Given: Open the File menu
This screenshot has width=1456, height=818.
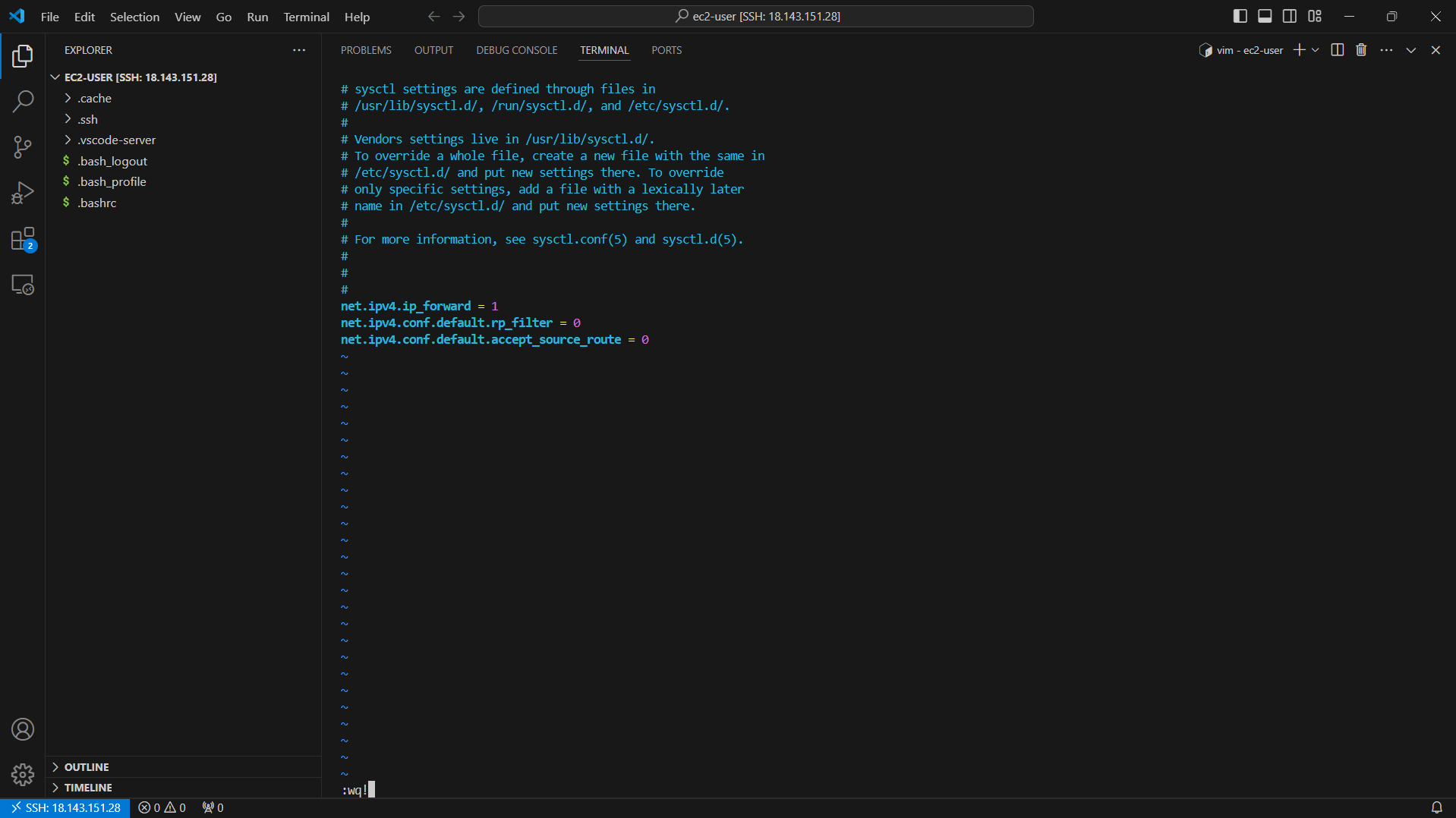Looking at the screenshot, I should [x=49, y=17].
